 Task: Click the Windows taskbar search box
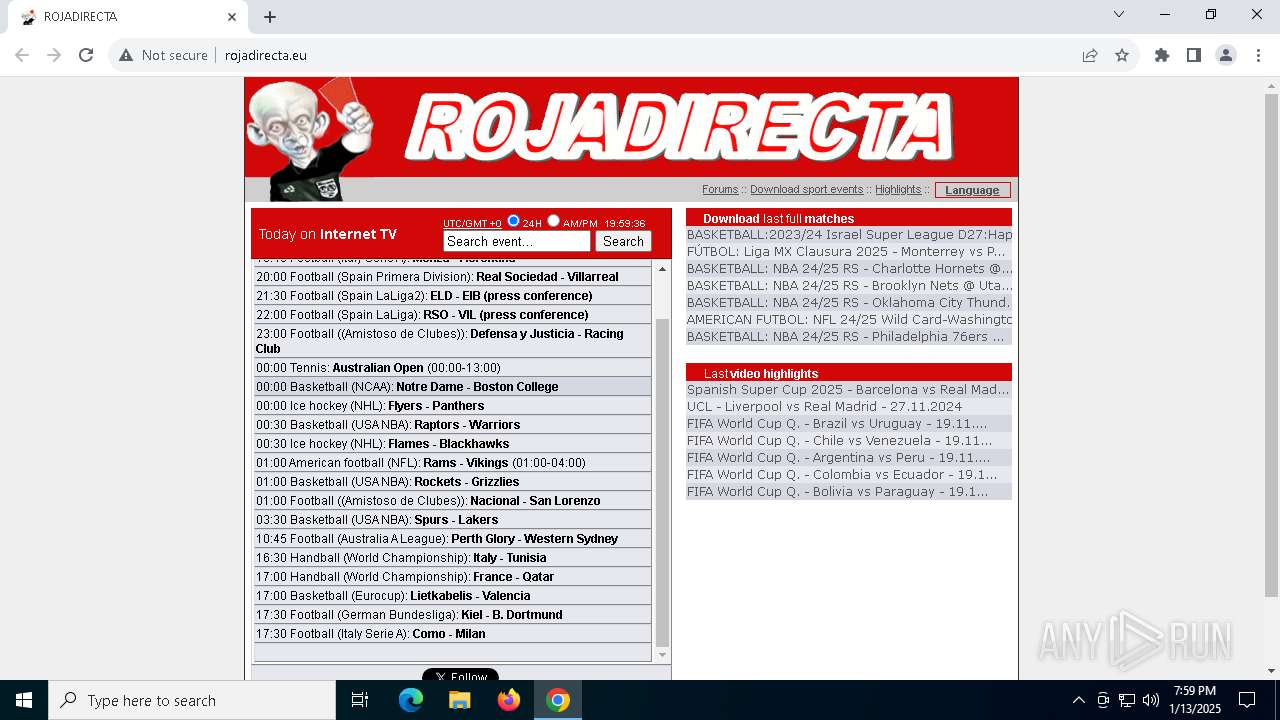pyautogui.click(x=192, y=700)
